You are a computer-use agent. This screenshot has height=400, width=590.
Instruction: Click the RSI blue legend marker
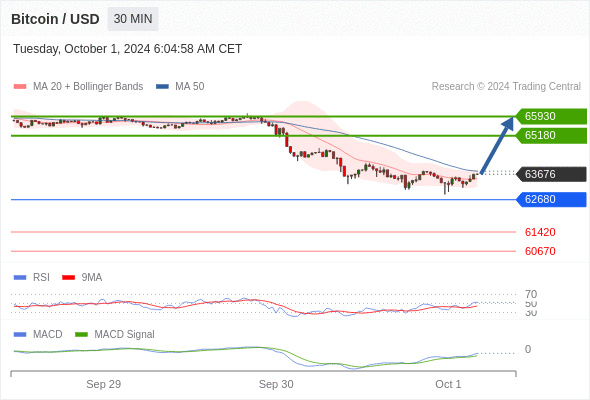pos(20,278)
